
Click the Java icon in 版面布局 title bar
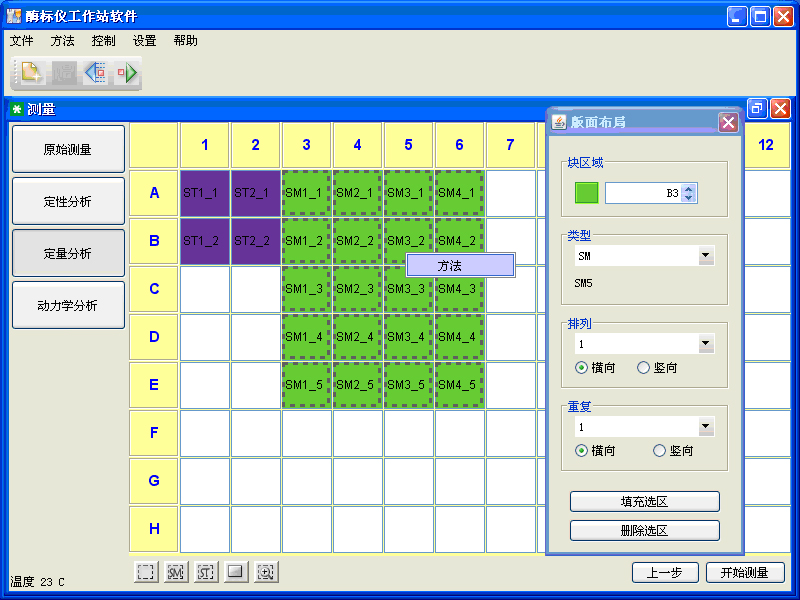pyautogui.click(x=559, y=122)
